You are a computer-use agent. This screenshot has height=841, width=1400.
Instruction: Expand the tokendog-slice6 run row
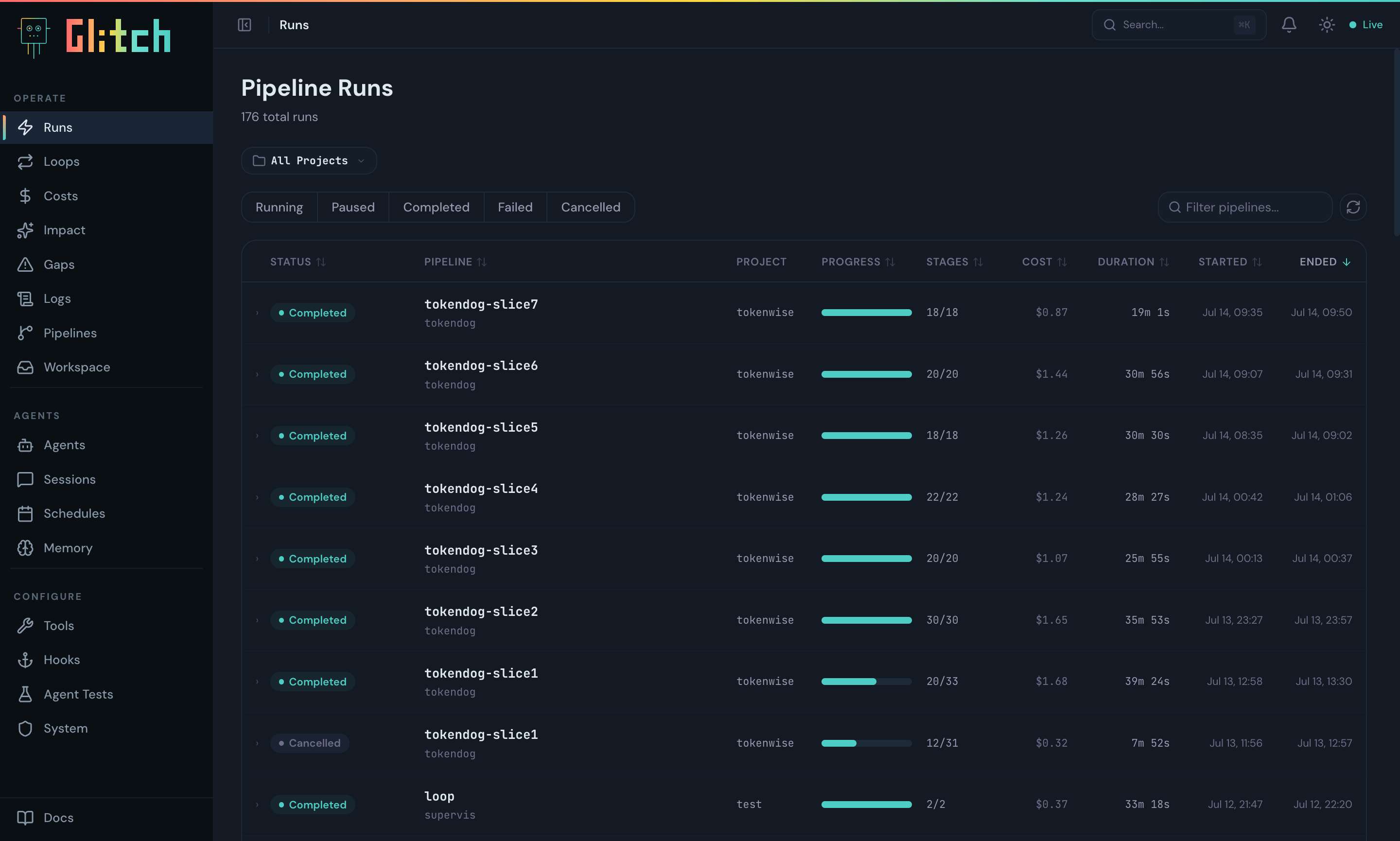(x=257, y=375)
